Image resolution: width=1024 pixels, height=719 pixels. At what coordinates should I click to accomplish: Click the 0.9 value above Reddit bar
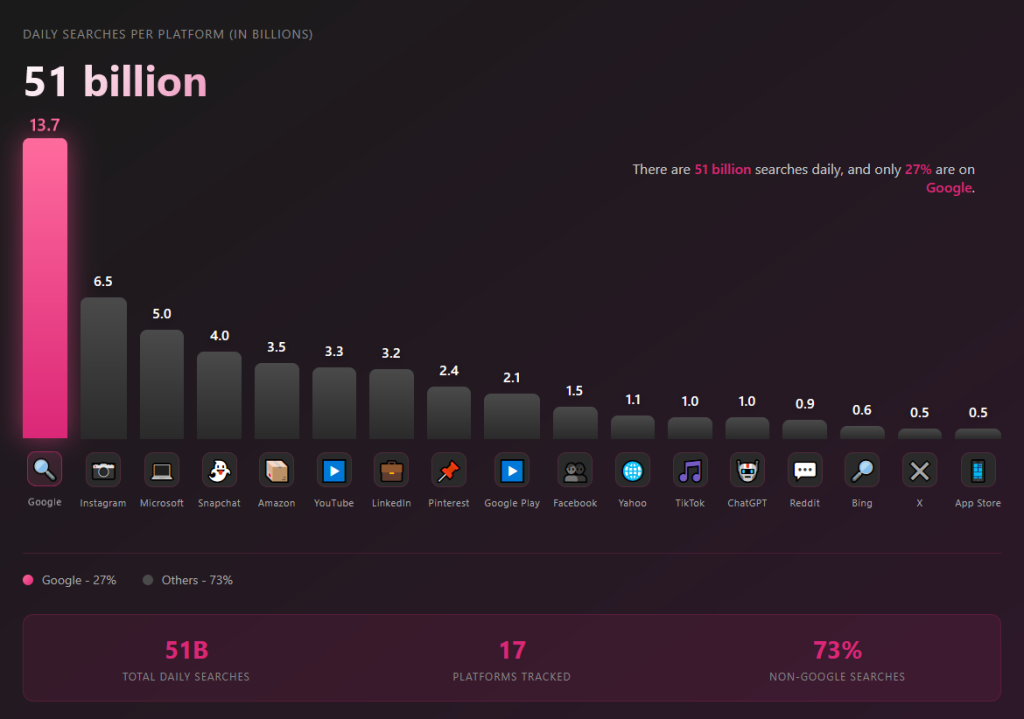(805, 404)
